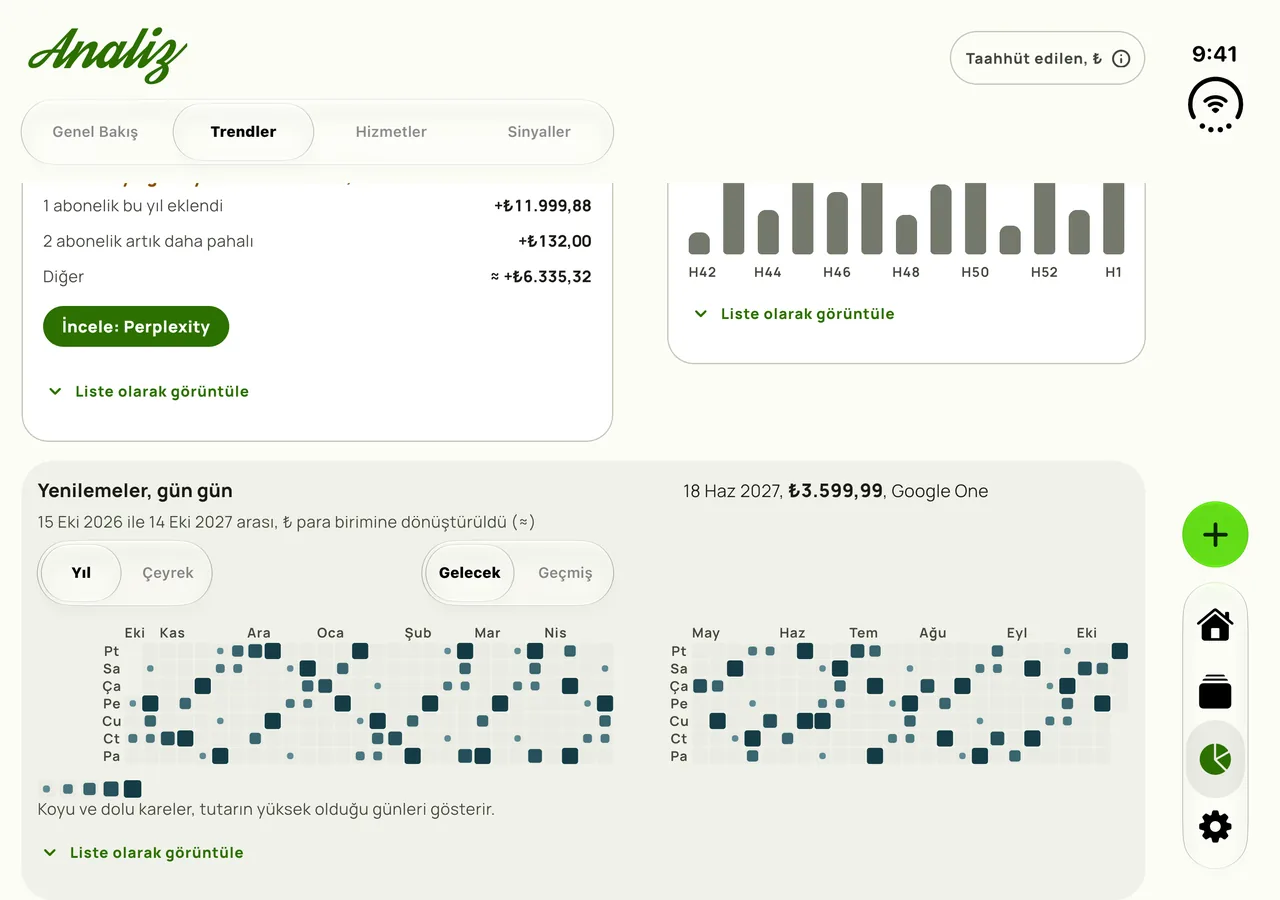Go to the Sinyaller tab

pos(539,132)
